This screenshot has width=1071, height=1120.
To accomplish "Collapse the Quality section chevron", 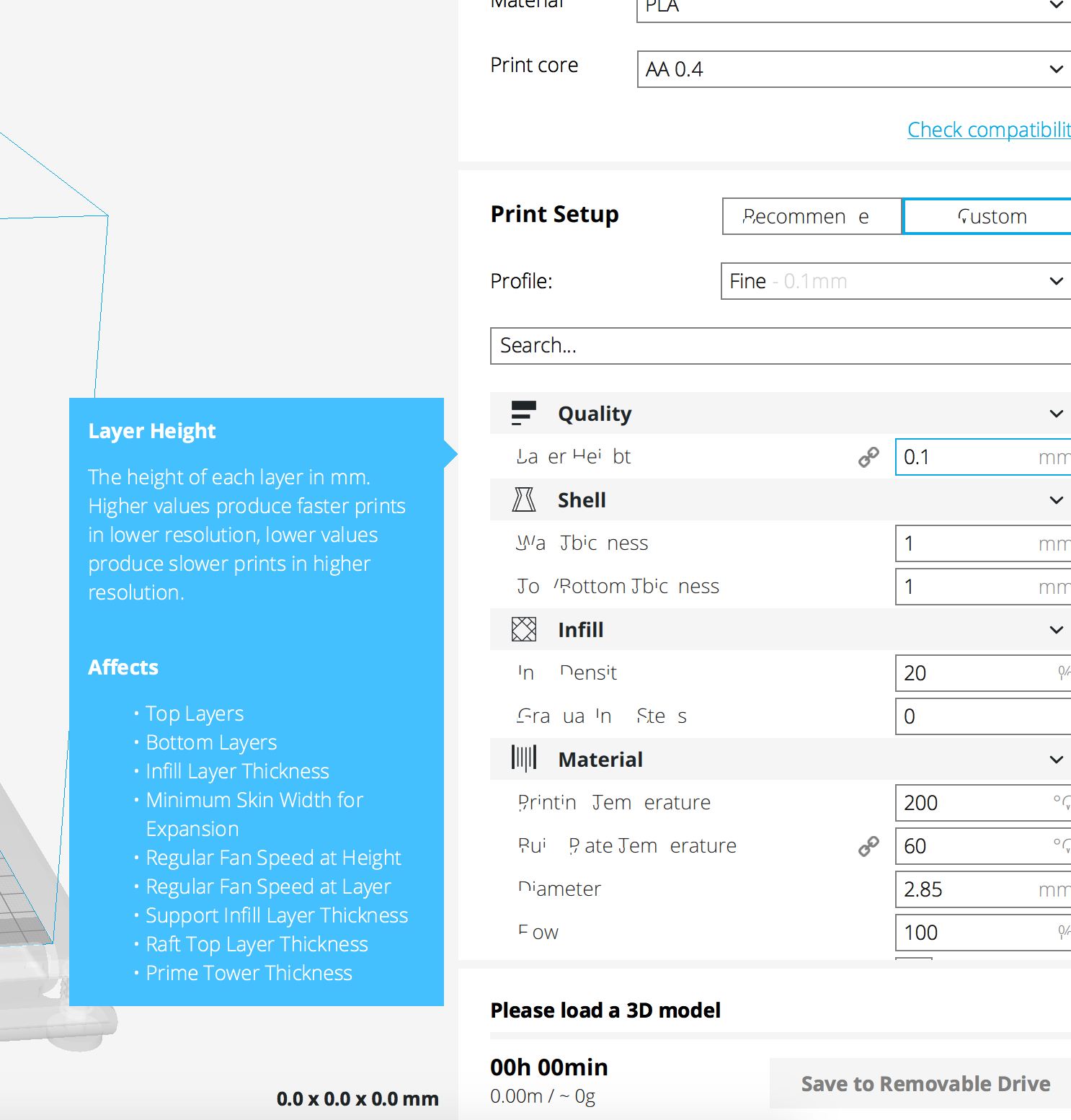I will pos(1056,414).
